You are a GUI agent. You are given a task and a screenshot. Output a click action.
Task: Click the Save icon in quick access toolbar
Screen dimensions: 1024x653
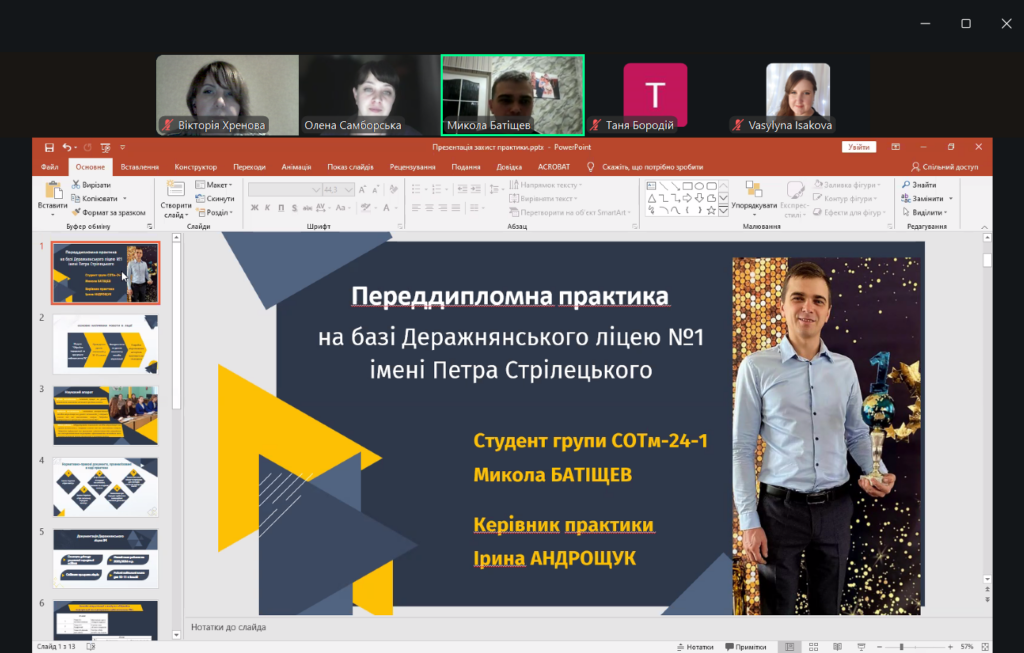pos(51,147)
